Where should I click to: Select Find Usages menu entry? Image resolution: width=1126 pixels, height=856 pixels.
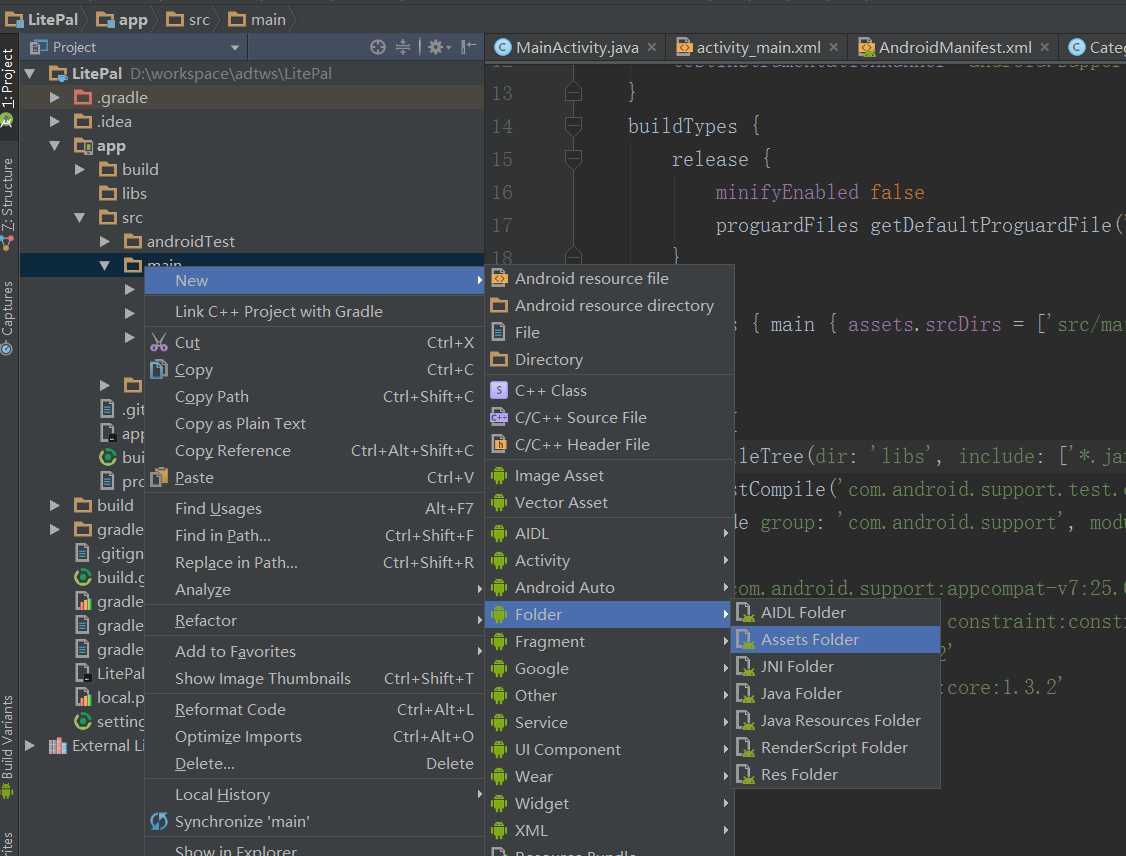(x=315, y=508)
